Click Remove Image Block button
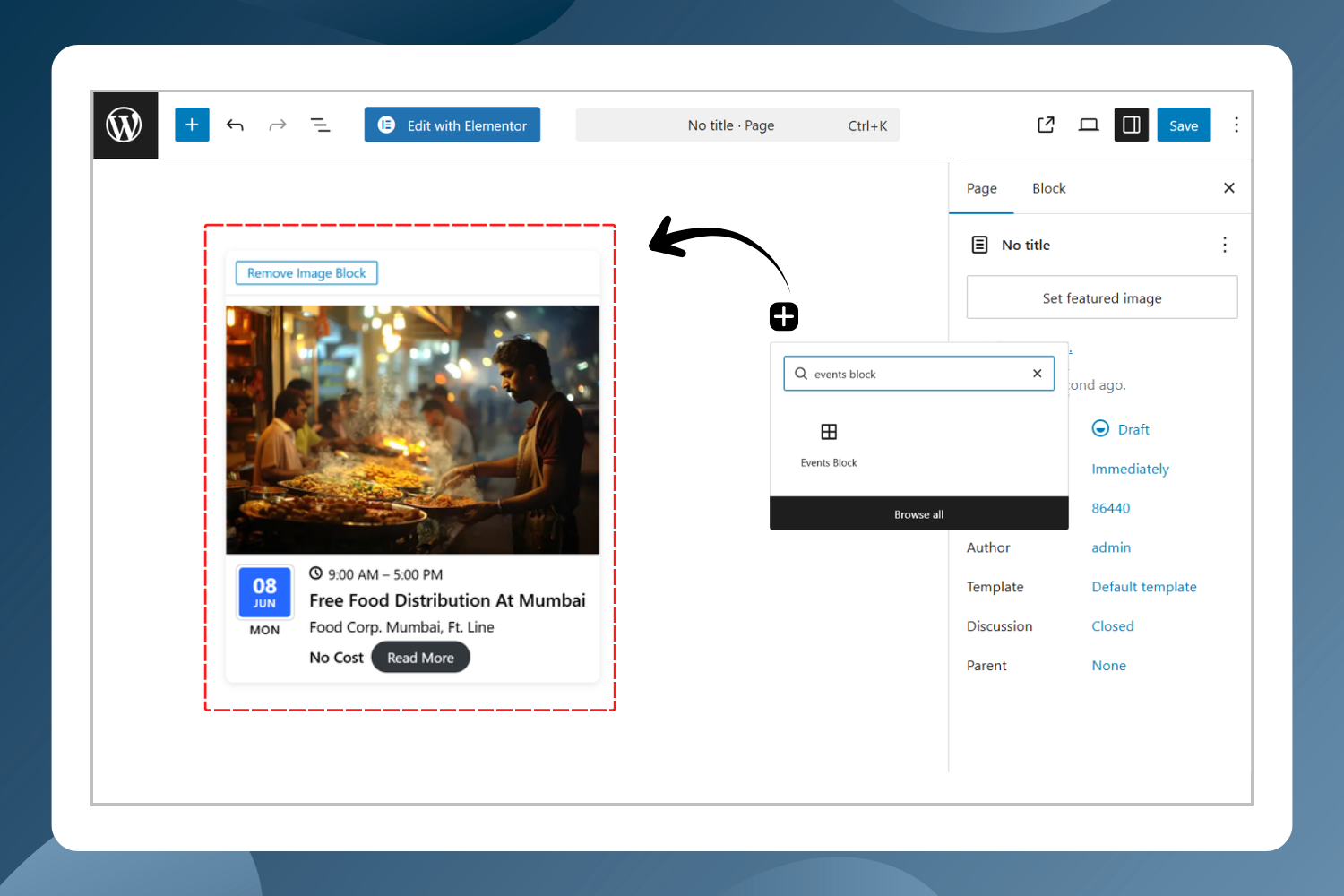The image size is (1344, 896). tap(306, 273)
